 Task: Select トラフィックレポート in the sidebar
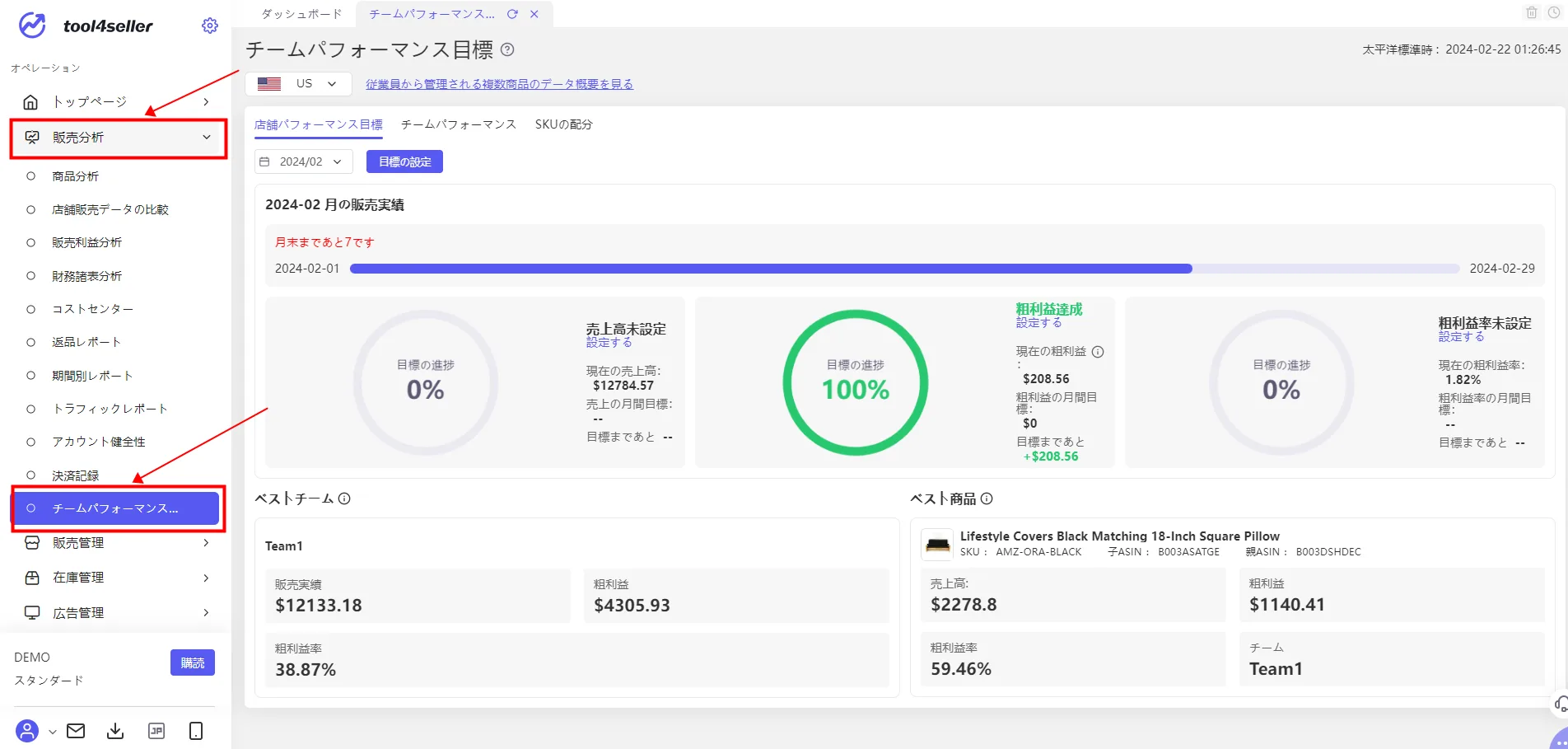(110, 409)
